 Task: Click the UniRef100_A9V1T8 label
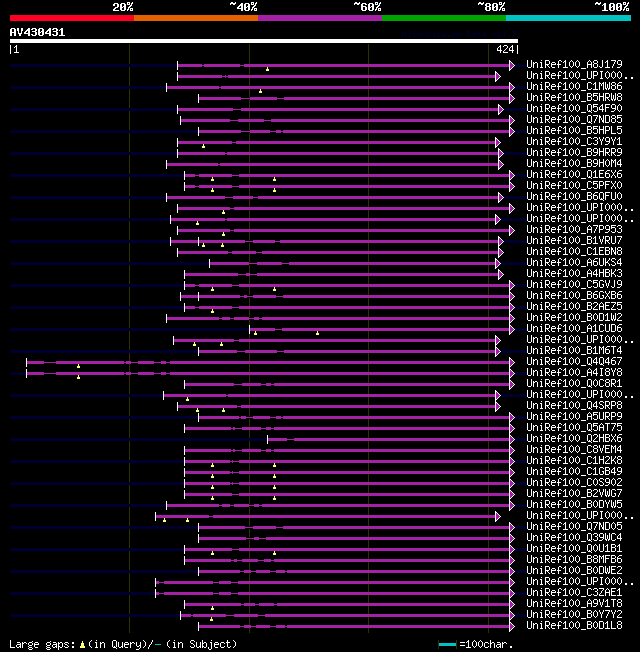574,604
